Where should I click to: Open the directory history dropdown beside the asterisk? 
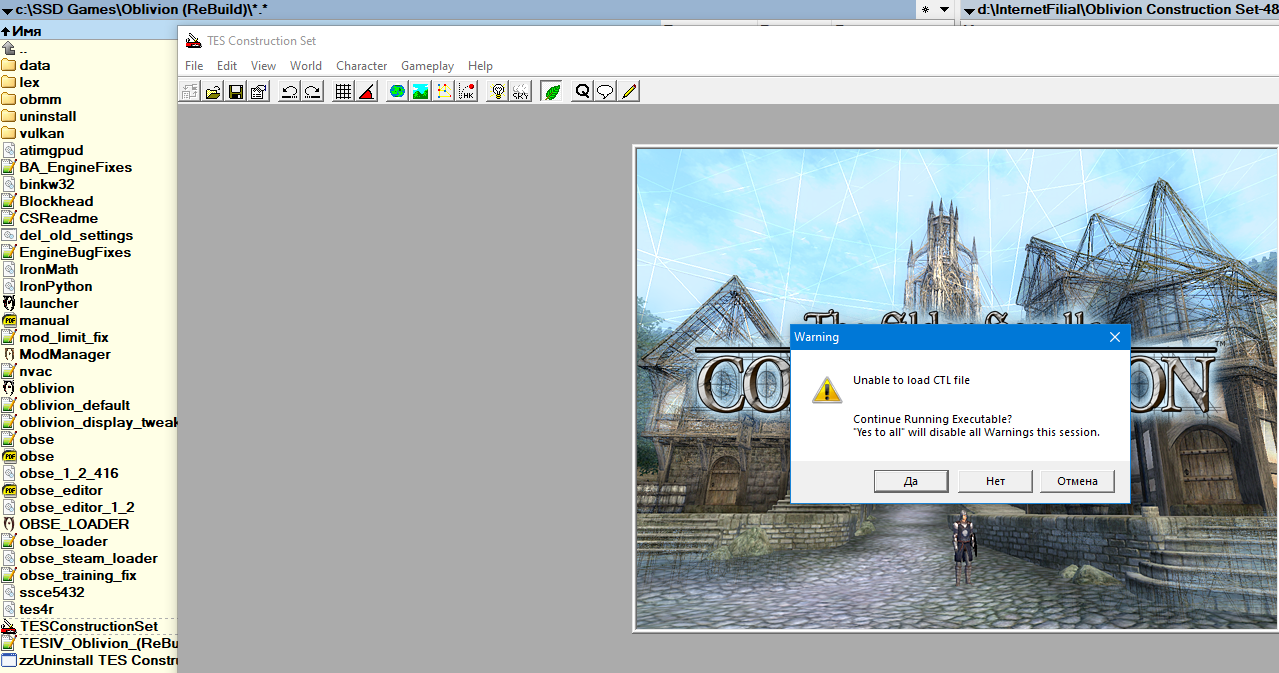tap(944, 9)
